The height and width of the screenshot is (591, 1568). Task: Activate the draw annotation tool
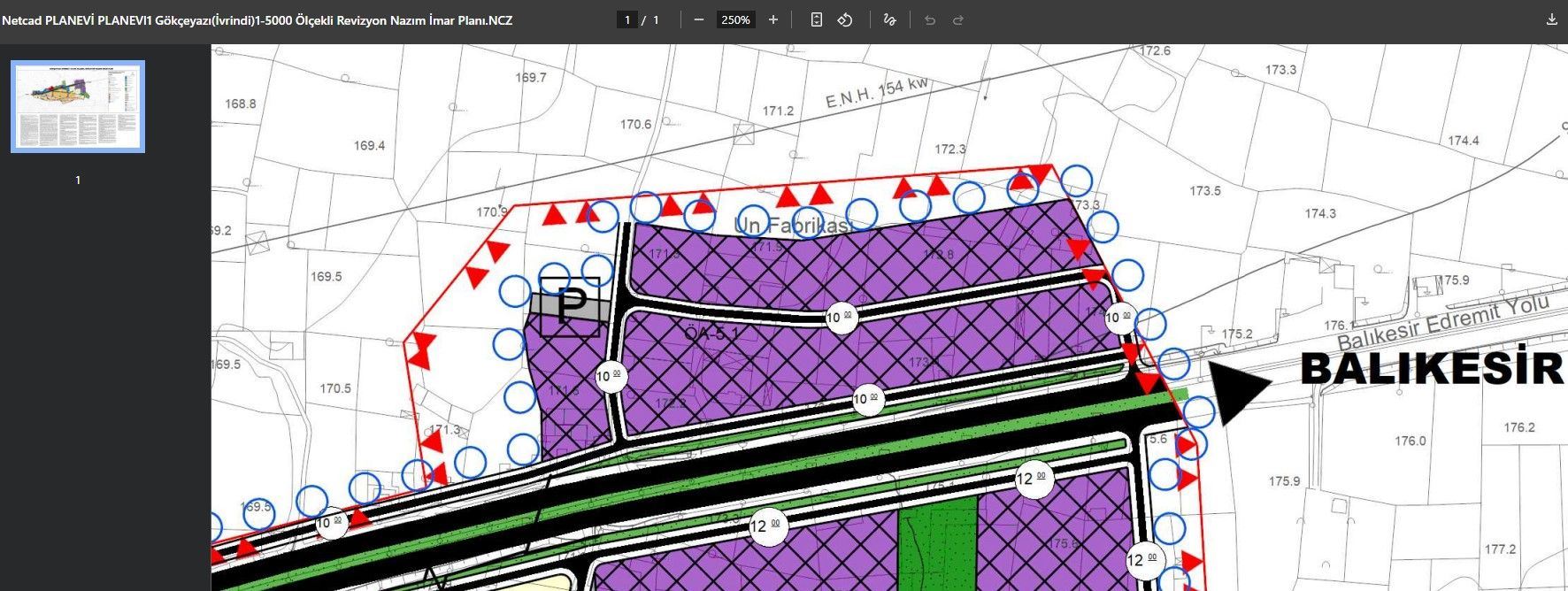click(x=890, y=19)
